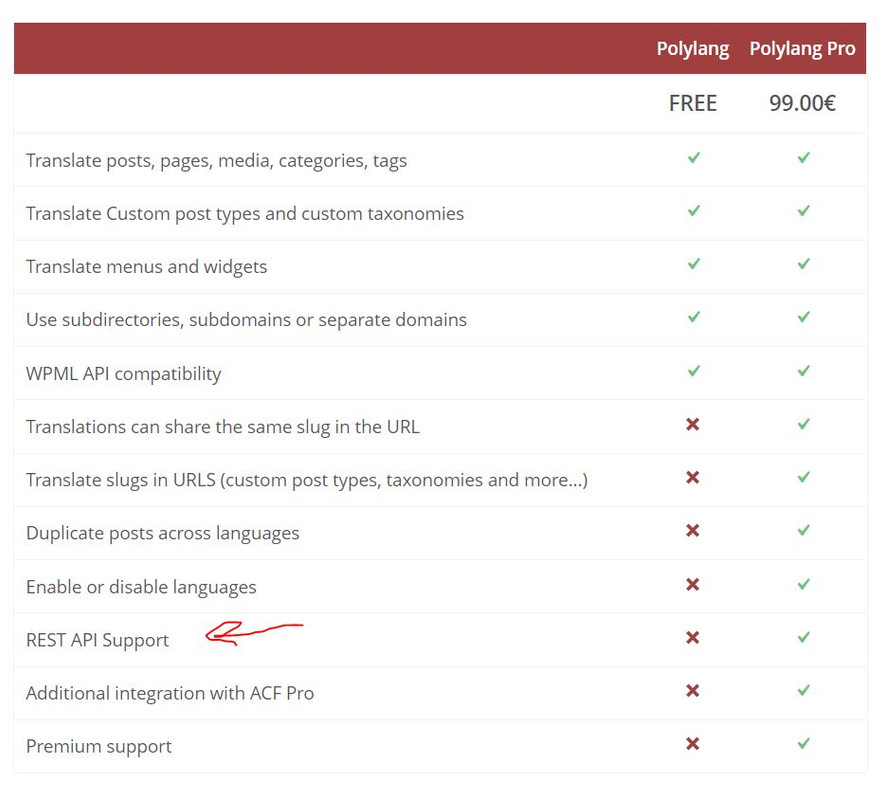The image size is (886, 800).
Task: Click Polylang Pro checkmark for menus and widgets row
Action: click(x=804, y=264)
